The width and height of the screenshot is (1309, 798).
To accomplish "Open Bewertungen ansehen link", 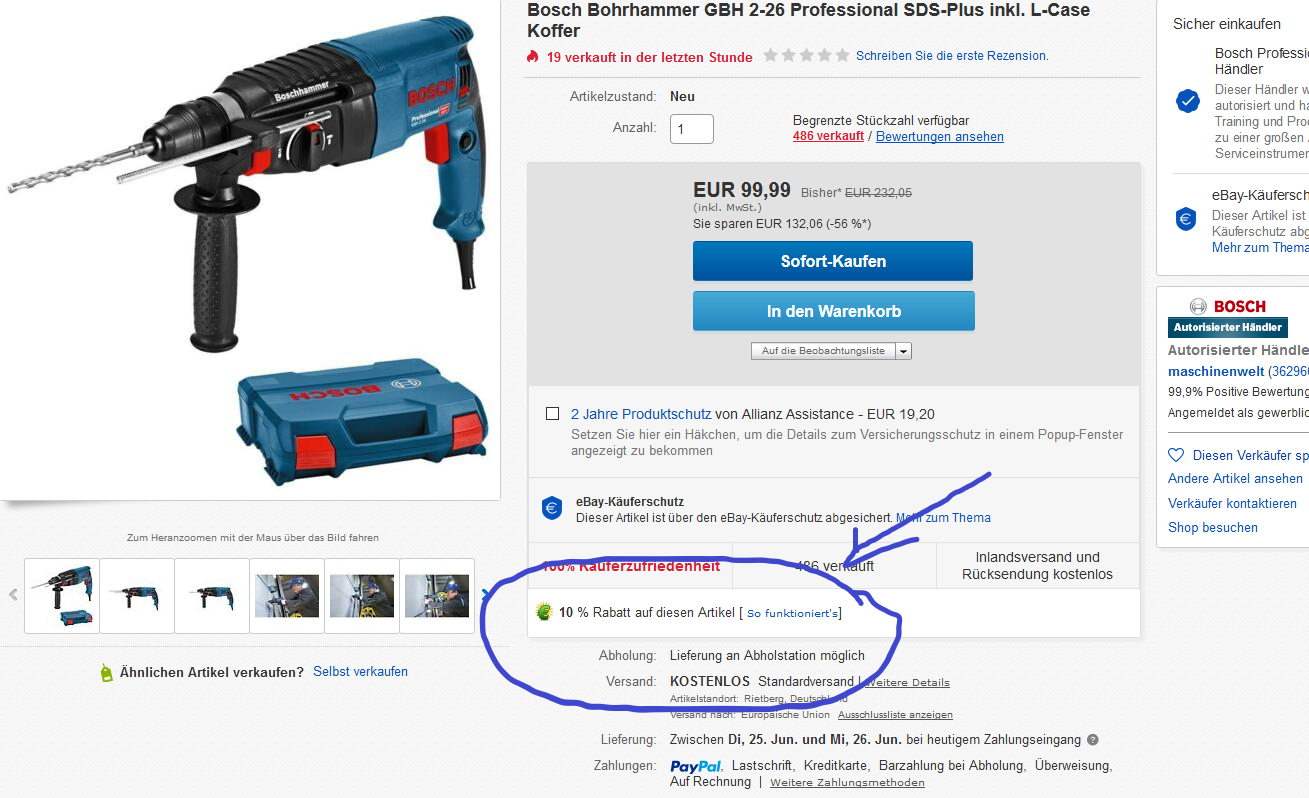I will coord(940,136).
